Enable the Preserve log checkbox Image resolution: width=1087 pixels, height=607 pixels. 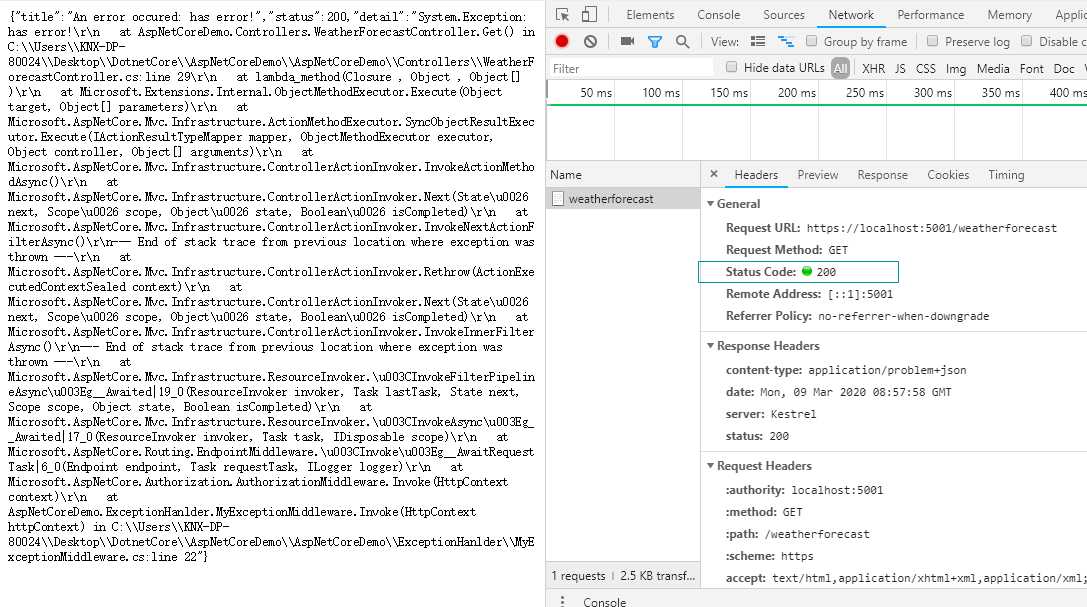point(932,42)
